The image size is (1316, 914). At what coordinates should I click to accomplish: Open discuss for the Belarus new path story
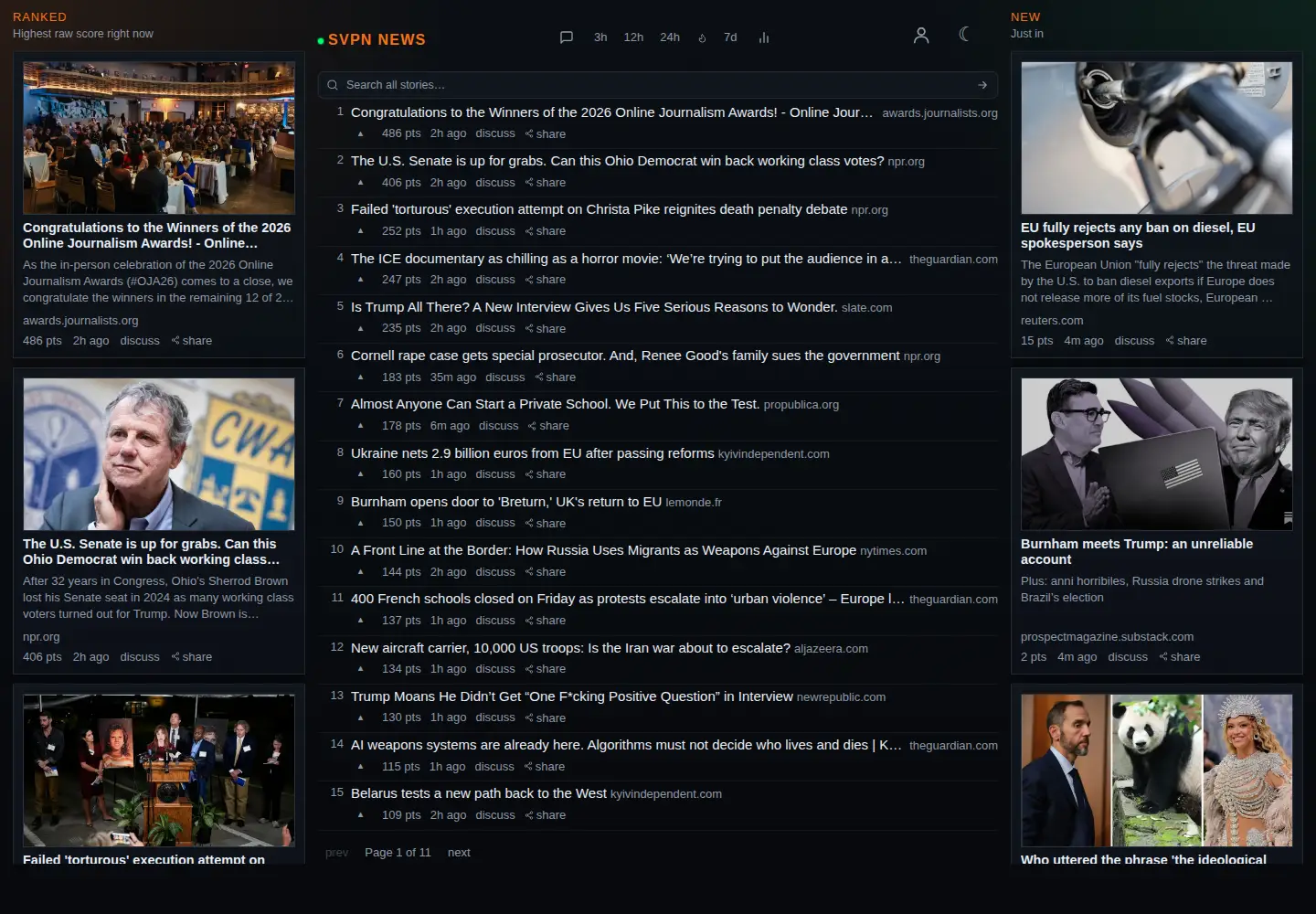pos(495,815)
